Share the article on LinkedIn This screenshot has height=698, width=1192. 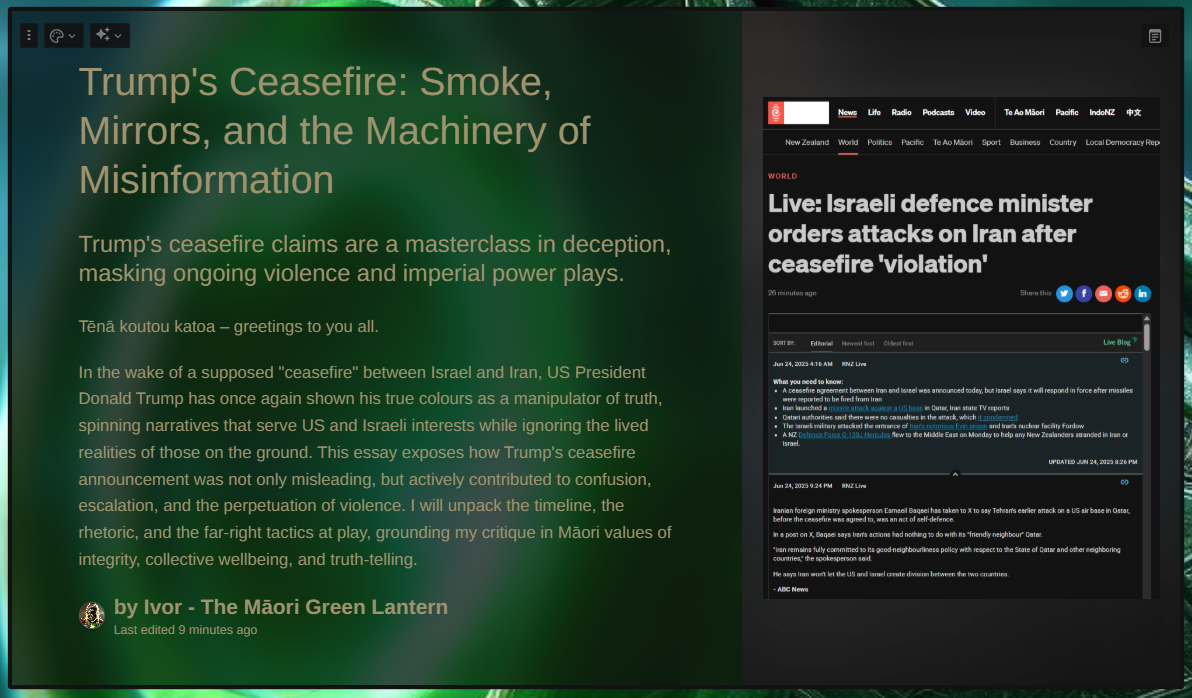pyautogui.click(x=1142, y=293)
